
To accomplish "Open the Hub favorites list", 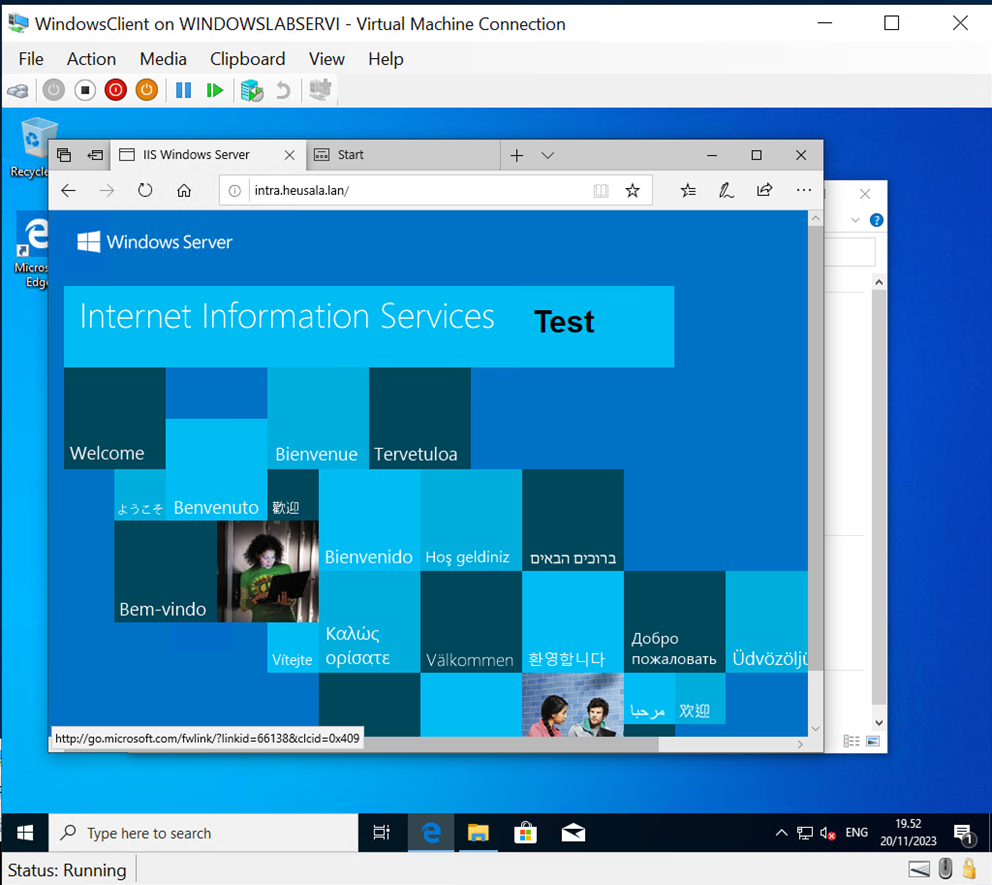I will (687, 190).
